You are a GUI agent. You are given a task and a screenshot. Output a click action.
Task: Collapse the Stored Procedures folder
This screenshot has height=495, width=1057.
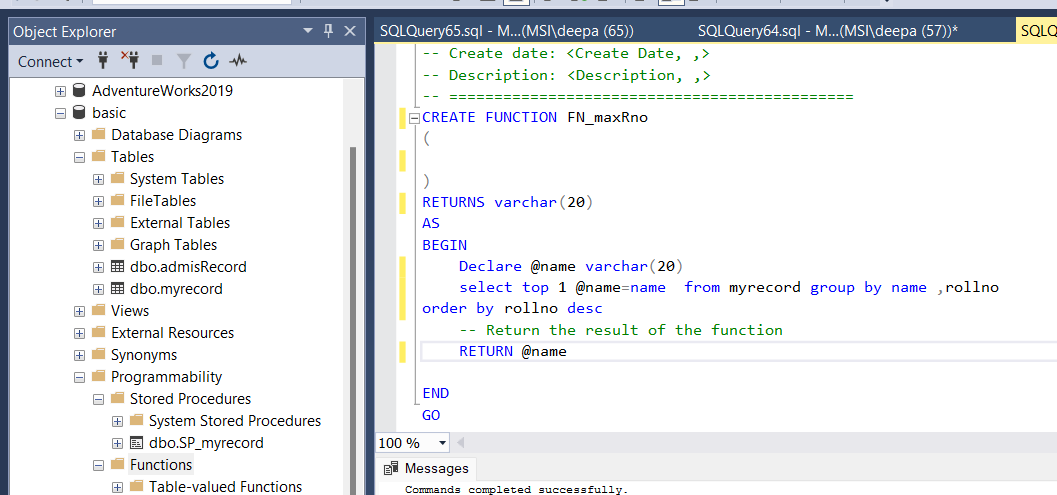coord(98,399)
